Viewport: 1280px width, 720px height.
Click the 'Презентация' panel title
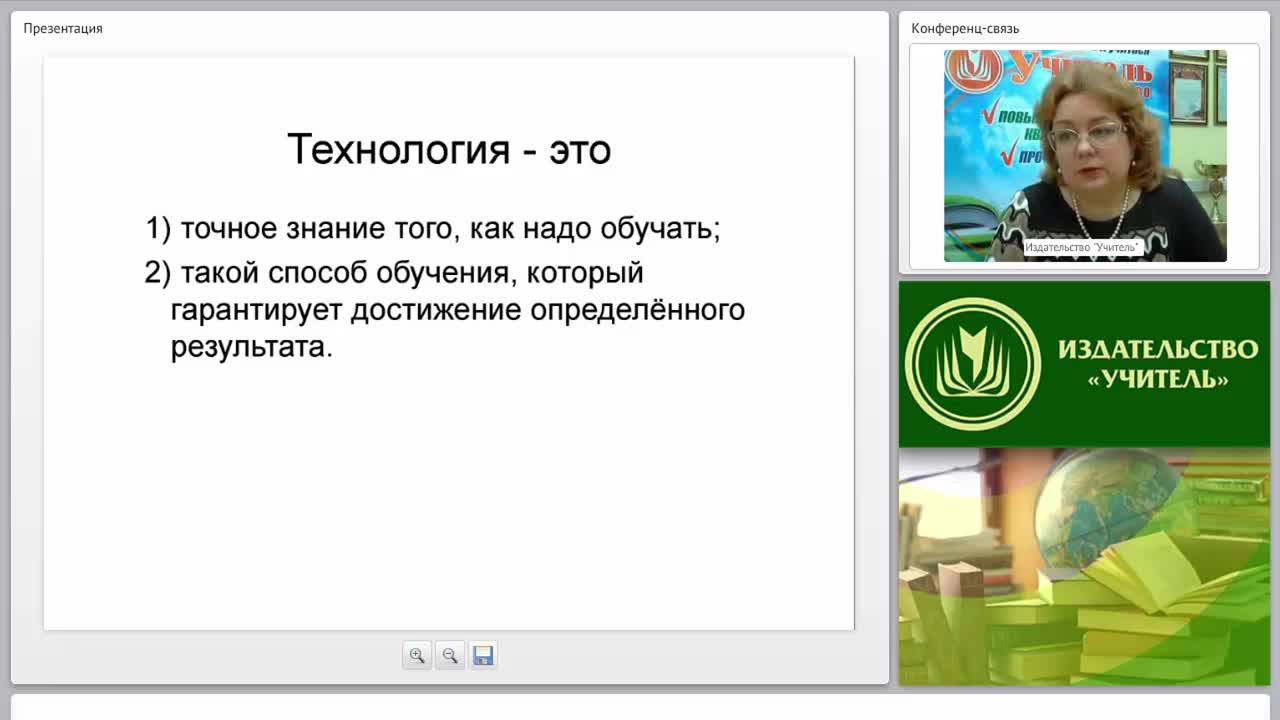(x=63, y=28)
